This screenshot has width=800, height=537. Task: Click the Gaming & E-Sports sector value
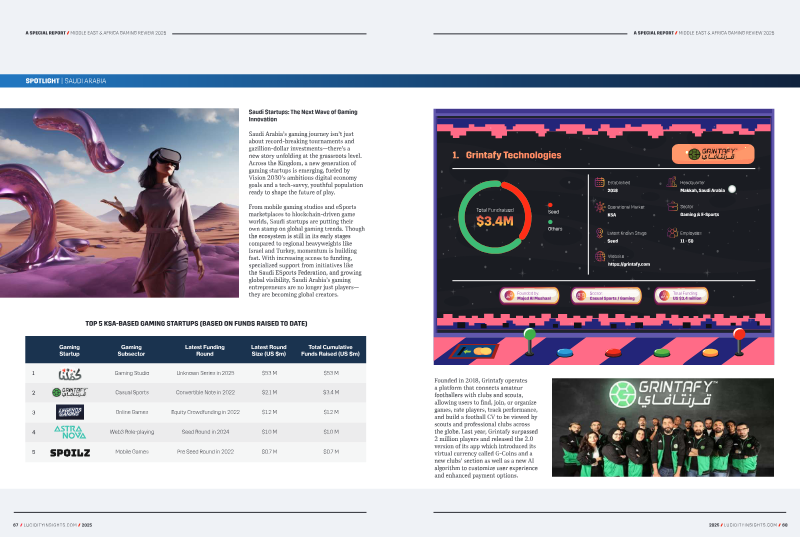[699, 215]
